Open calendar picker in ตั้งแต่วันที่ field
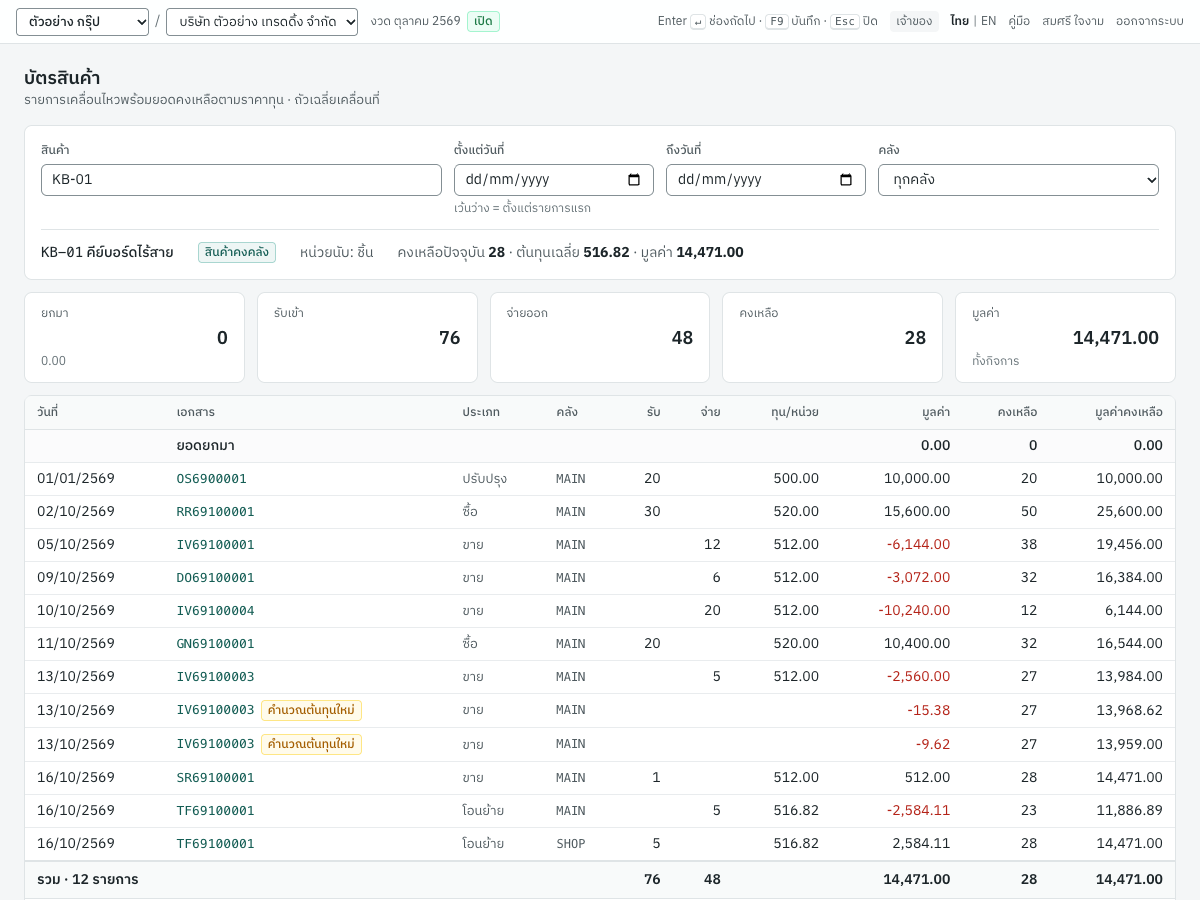 (634, 180)
